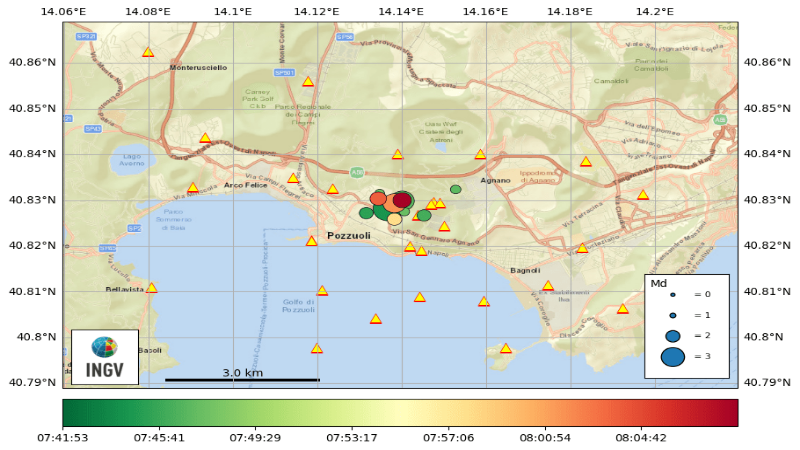Click the INGV logo
The width and height of the screenshot is (800, 450).
click(104, 356)
